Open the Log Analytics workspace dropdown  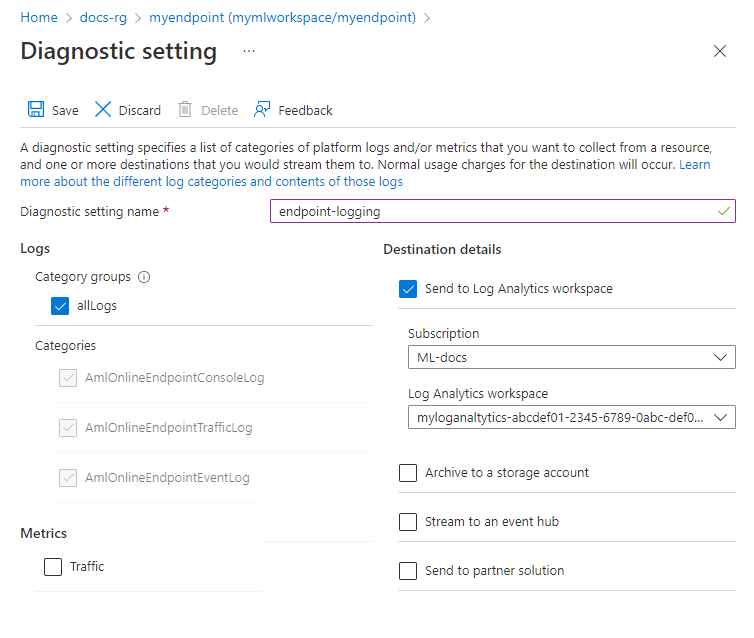coord(571,417)
